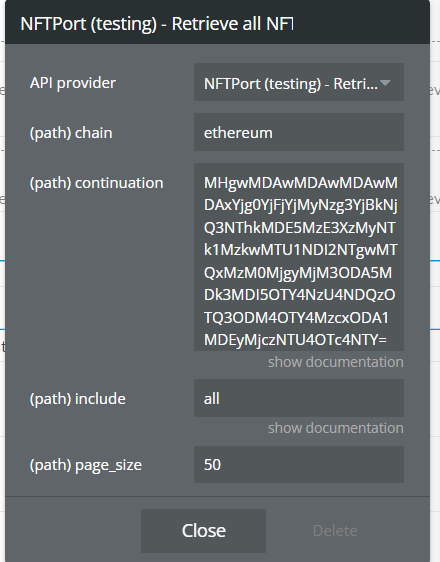440x562 pixels.
Task: Click the (path) continuation label
Action: tap(96, 183)
